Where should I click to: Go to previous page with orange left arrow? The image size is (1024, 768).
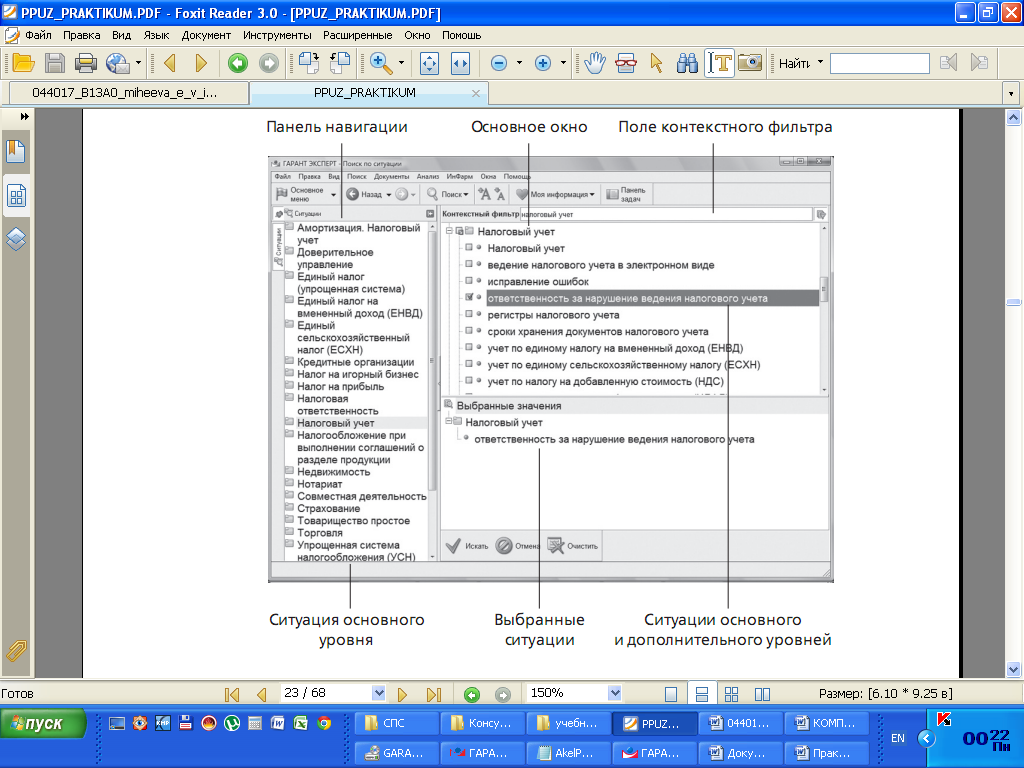[x=170, y=63]
